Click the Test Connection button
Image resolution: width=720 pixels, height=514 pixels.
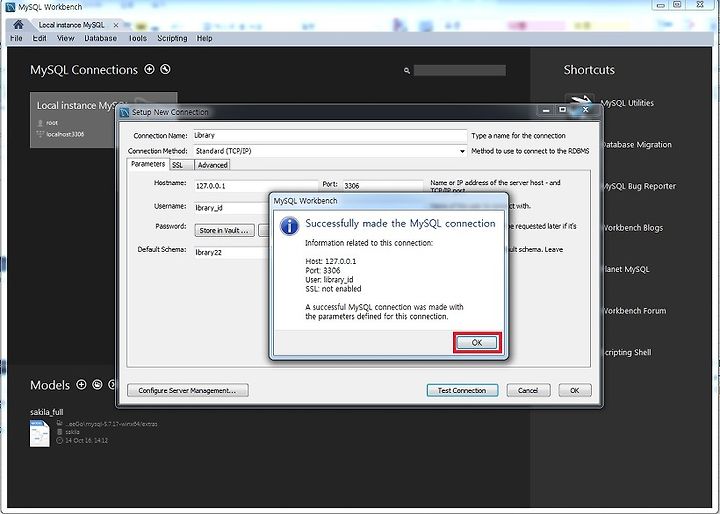[x=462, y=390]
